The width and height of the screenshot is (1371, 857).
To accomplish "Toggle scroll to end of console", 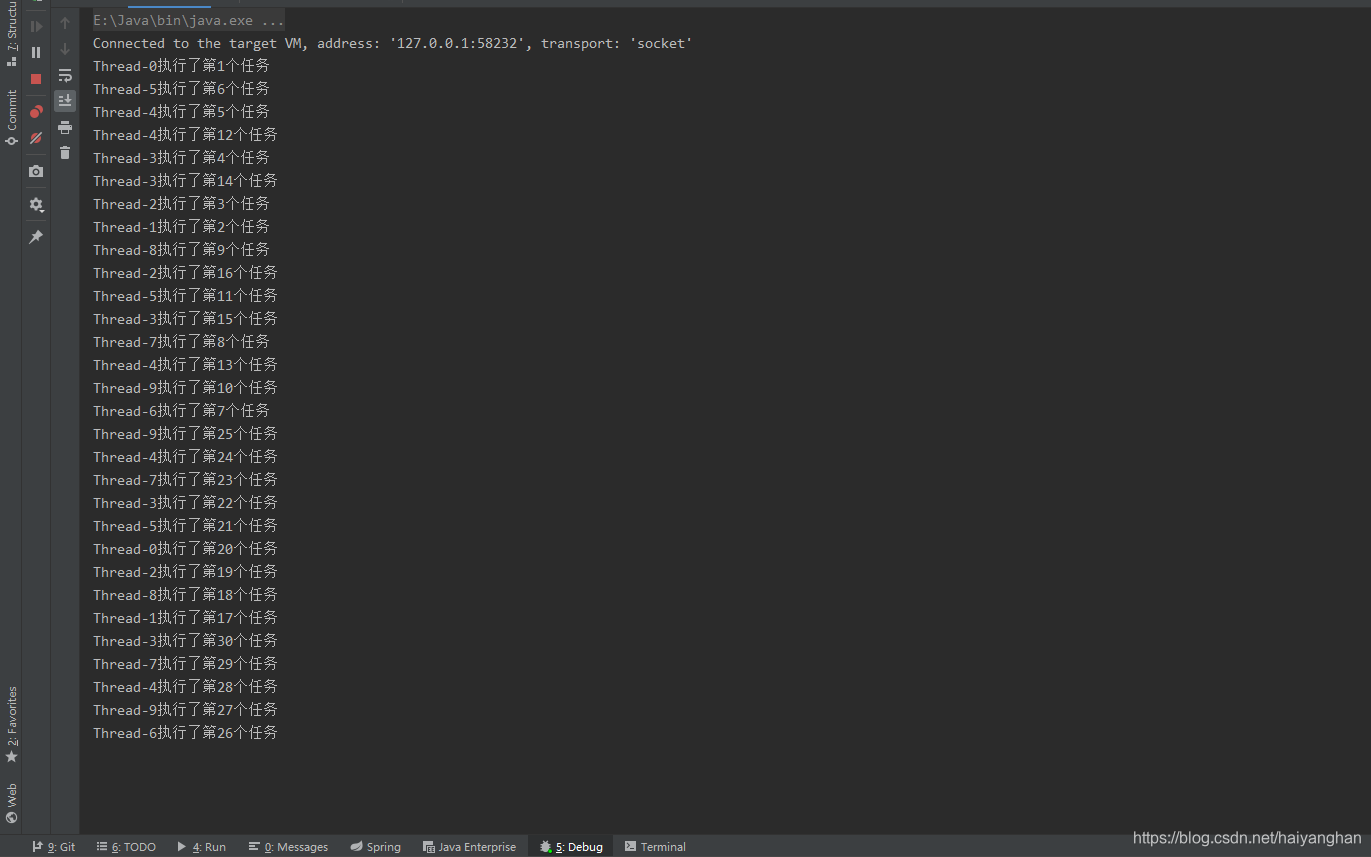I will (x=65, y=100).
